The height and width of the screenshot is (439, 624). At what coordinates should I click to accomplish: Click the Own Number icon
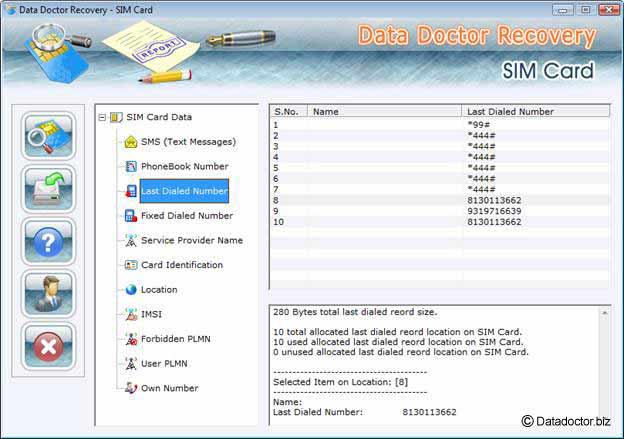click(x=131, y=388)
